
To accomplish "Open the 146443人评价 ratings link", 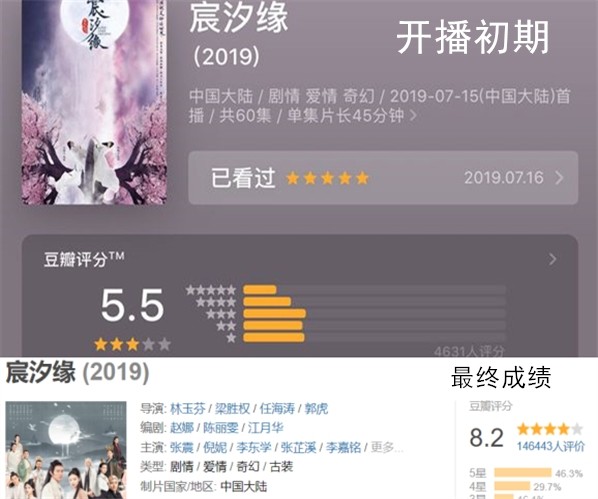I will [550, 446].
